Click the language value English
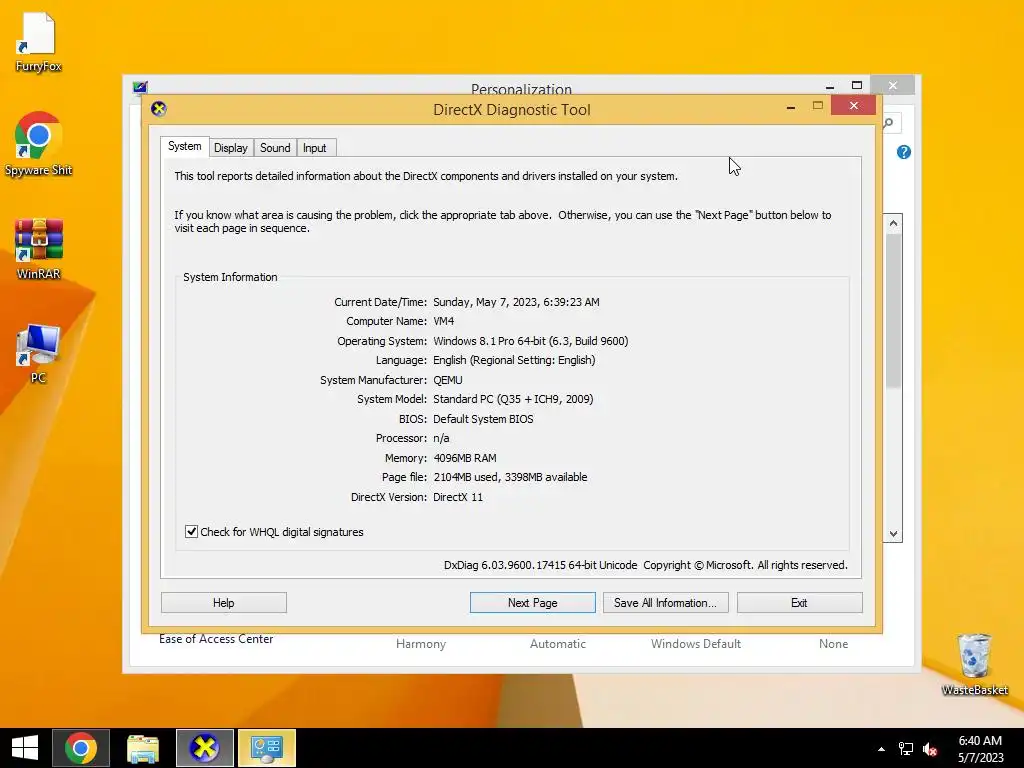1024x768 pixels. pos(514,360)
